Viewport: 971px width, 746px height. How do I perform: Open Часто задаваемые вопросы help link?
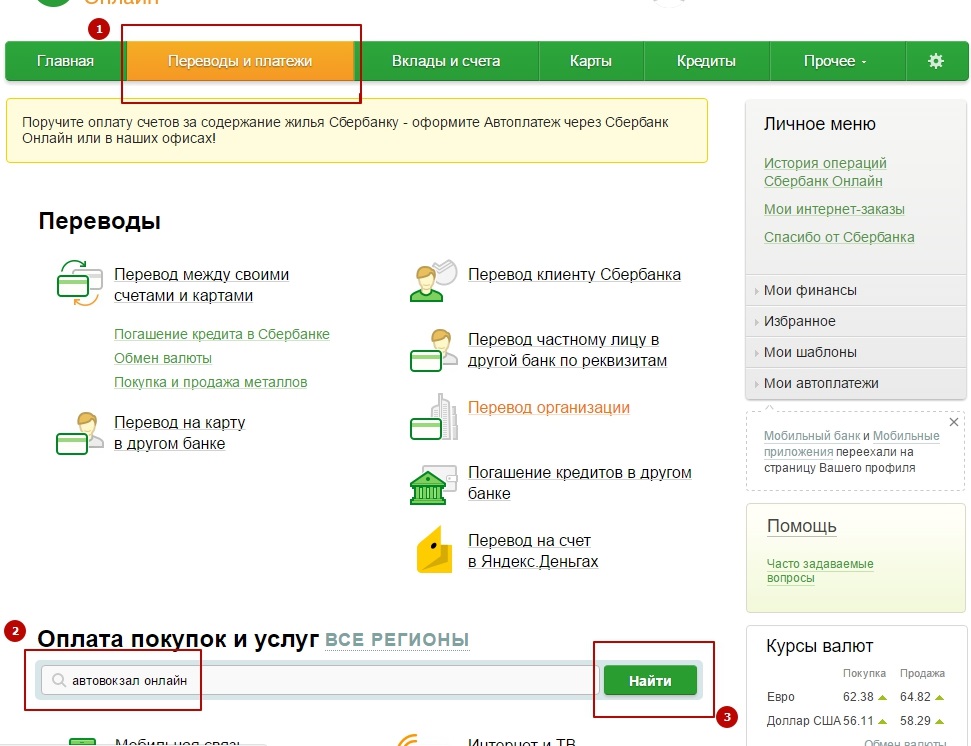point(820,571)
